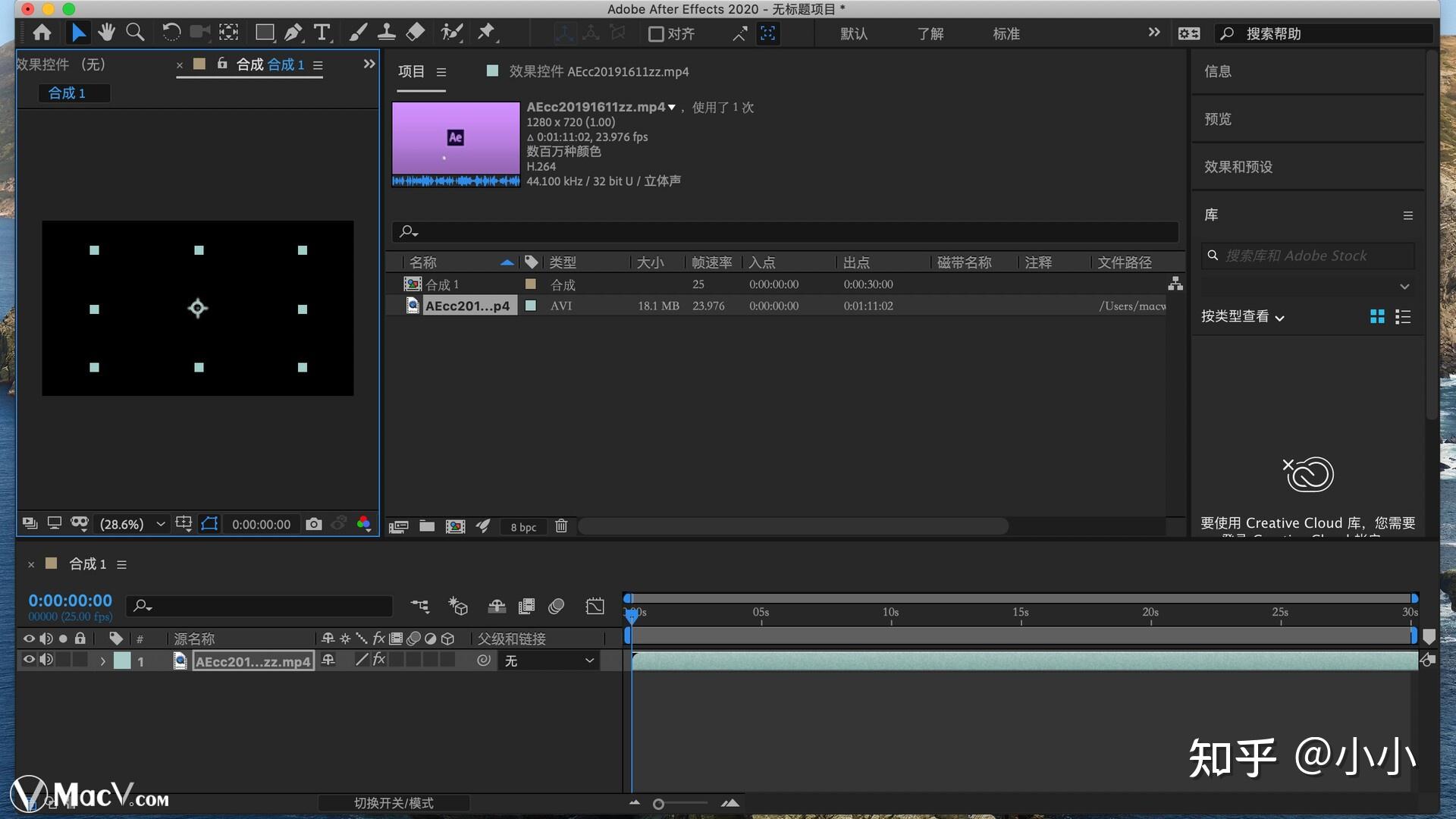The width and height of the screenshot is (1456, 819).
Task: Toggle solo switch for layer 1
Action: pyautogui.click(x=63, y=660)
